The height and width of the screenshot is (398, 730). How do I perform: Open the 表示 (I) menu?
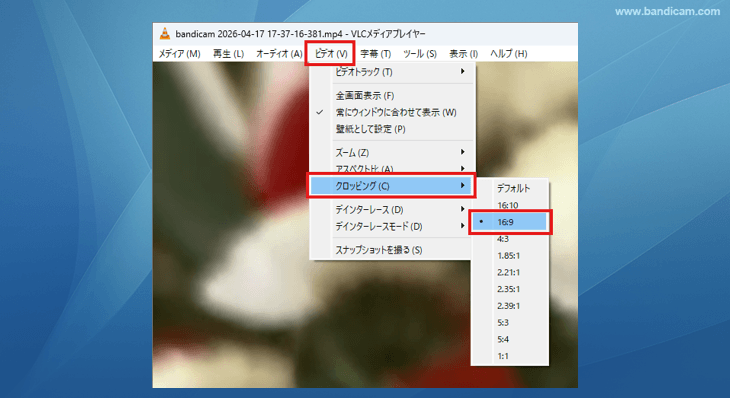[x=463, y=54]
